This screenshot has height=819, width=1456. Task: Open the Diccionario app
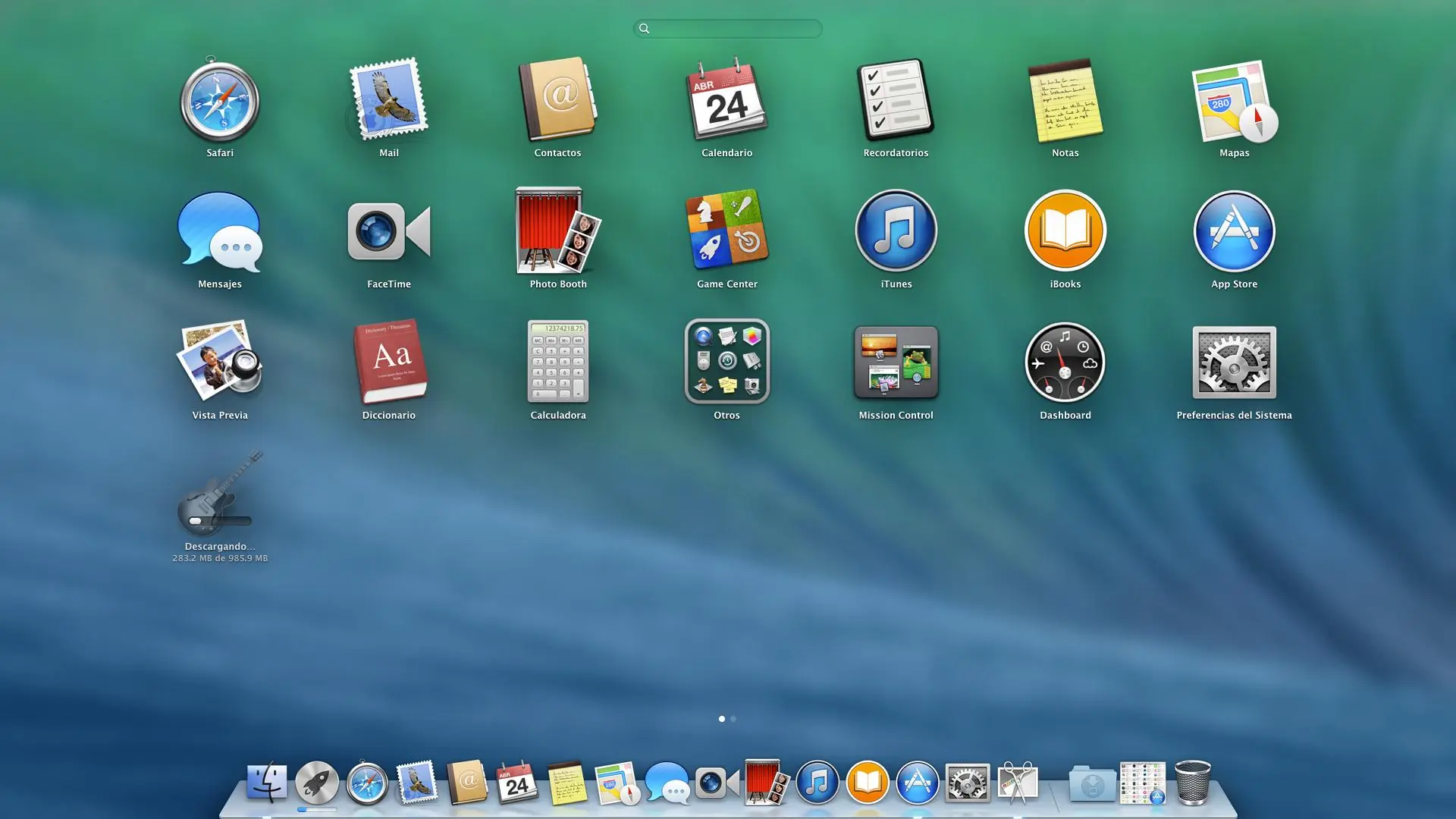click(390, 361)
